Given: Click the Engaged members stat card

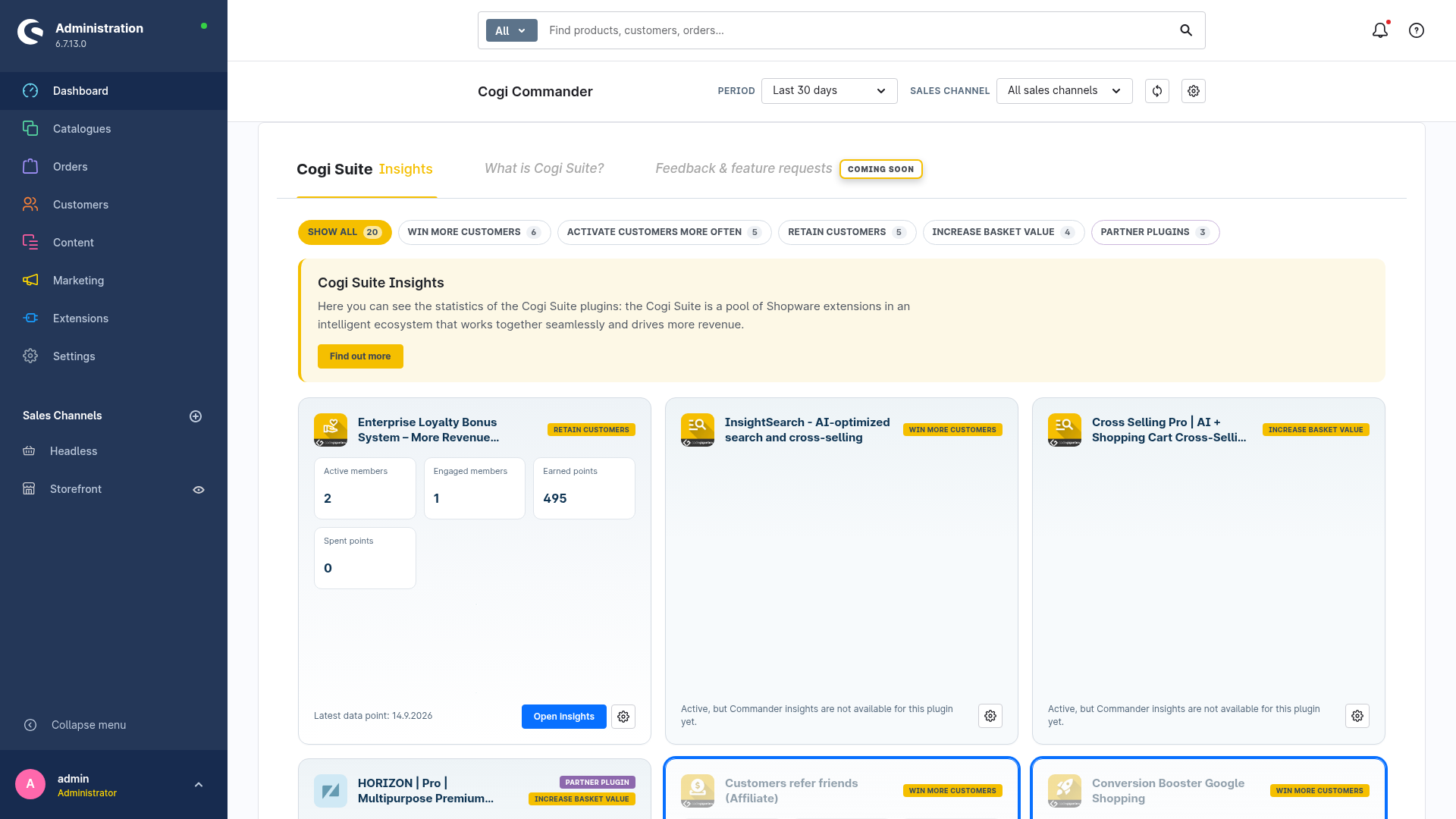Looking at the screenshot, I should [x=475, y=488].
